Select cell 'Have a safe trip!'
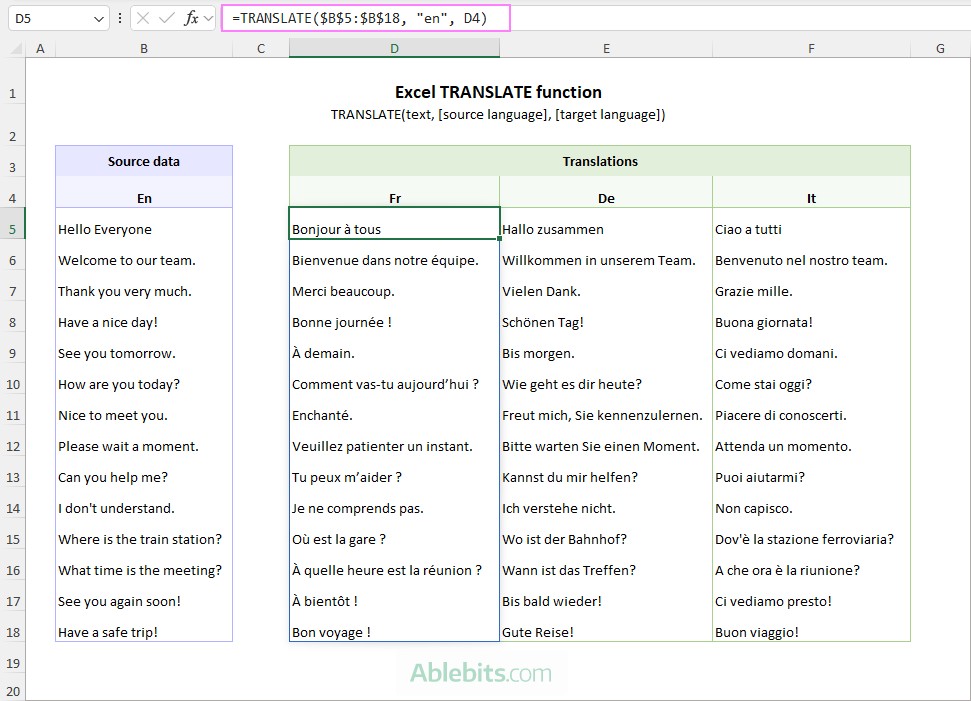This screenshot has height=701, width=971. (x=144, y=626)
